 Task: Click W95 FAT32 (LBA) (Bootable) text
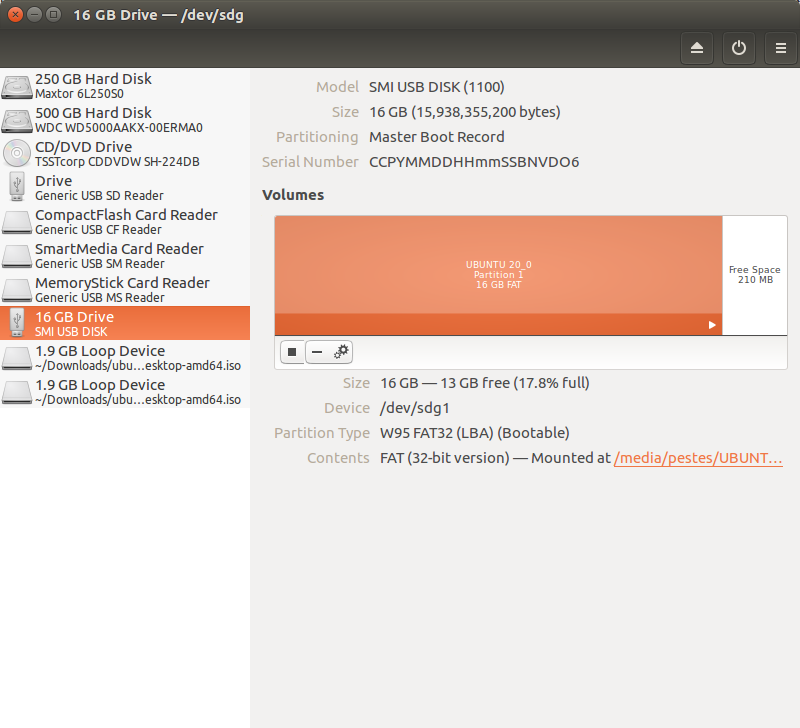click(x=474, y=433)
